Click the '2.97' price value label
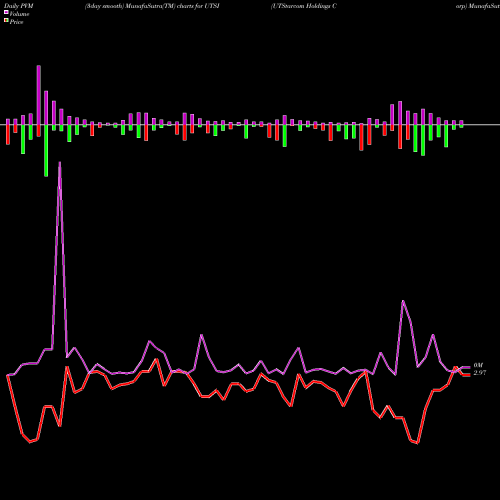The image size is (500, 500). pos(480,373)
